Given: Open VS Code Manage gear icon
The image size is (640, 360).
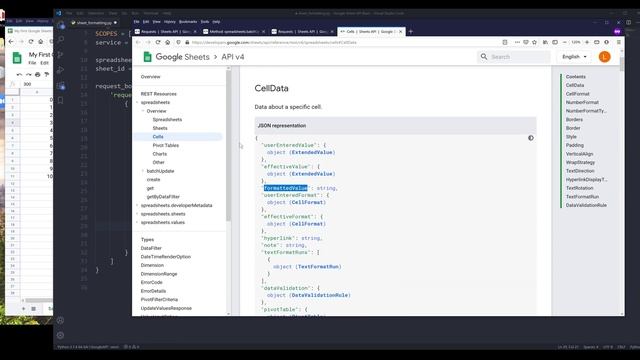Looking at the screenshot, I should 60,335.
